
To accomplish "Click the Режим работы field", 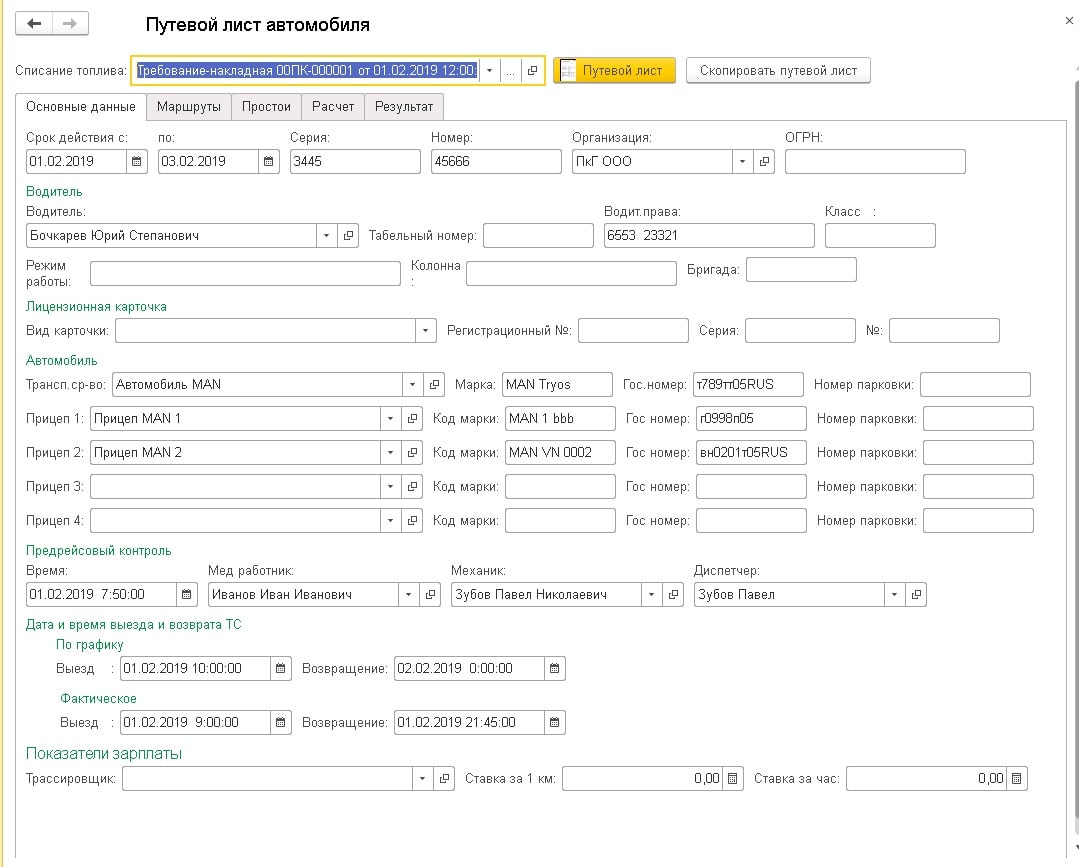I will point(245,273).
